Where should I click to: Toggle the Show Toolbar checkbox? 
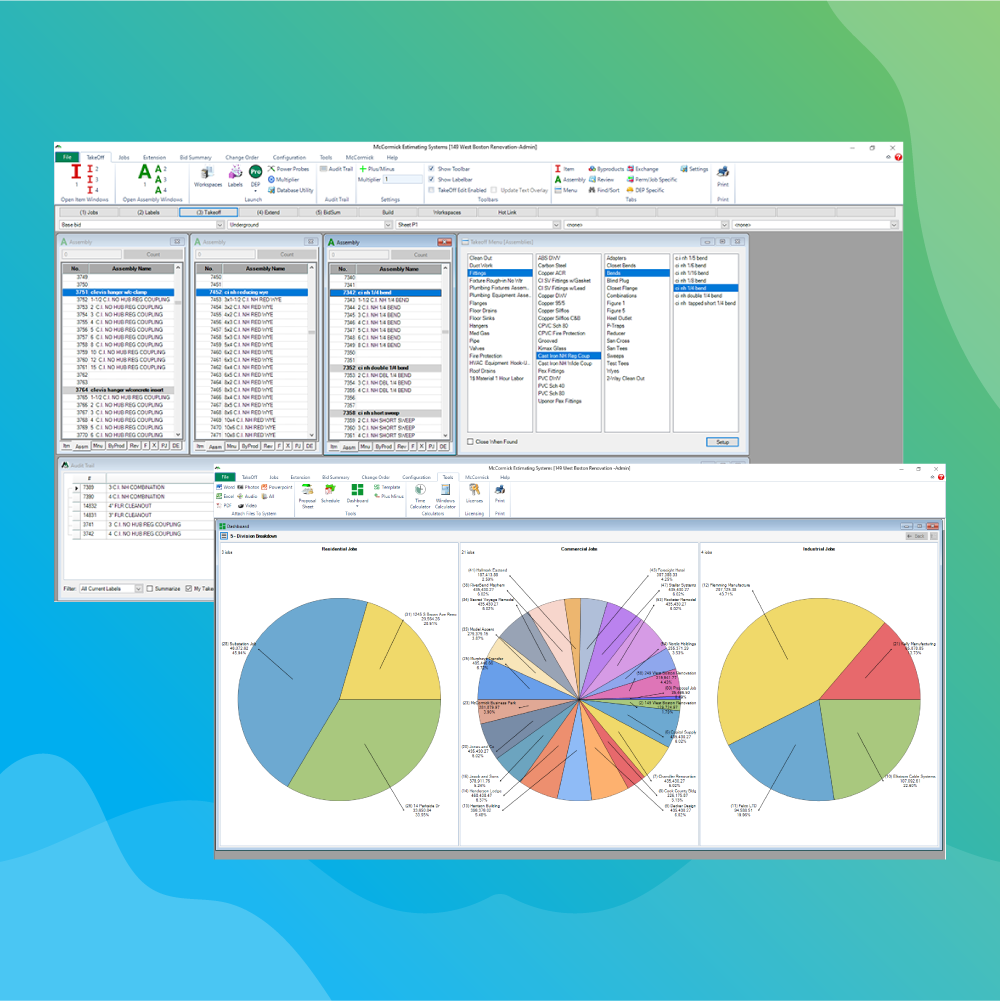click(x=431, y=169)
